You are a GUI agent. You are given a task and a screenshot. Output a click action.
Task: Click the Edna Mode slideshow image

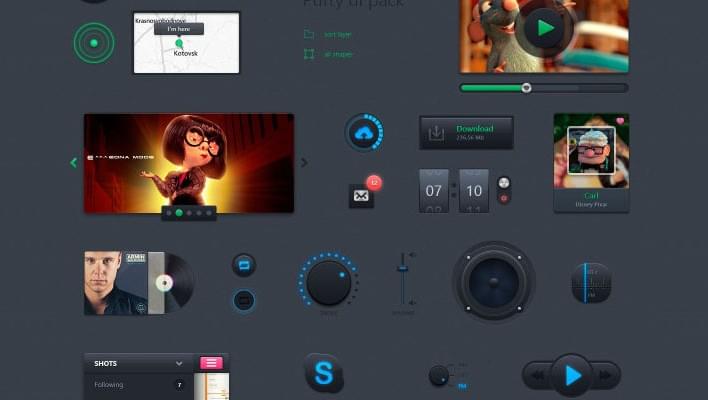coord(189,163)
